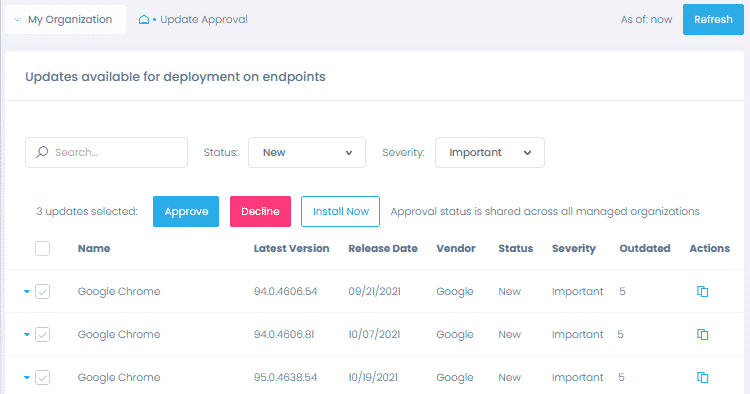Screen dimensions: 750x394
Task: Open copy action for Chrome 95.0.4638.54
Action: pyautogui.click(x=702, y=377)
